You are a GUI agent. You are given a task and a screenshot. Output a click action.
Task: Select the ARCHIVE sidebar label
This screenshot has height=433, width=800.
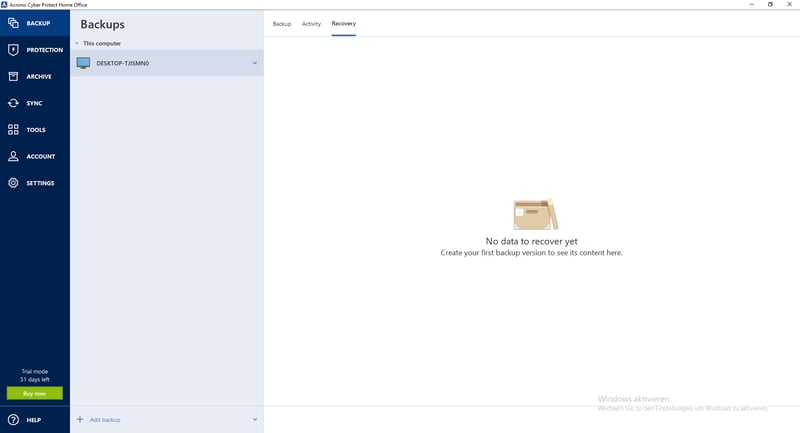(x=39, y=77)
